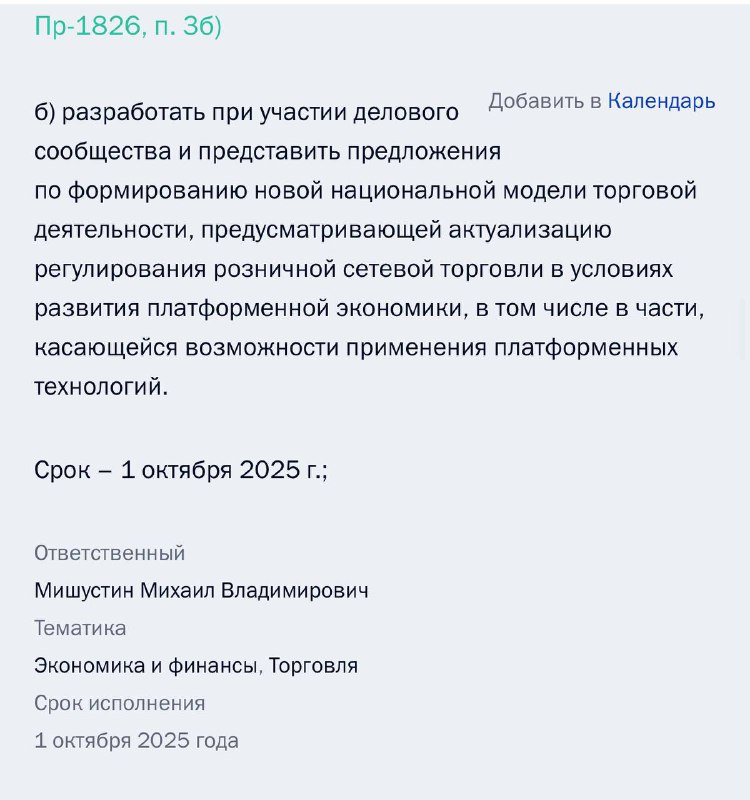
Task: Click the Ответственный field label
Action: click(x=110, y=553)
